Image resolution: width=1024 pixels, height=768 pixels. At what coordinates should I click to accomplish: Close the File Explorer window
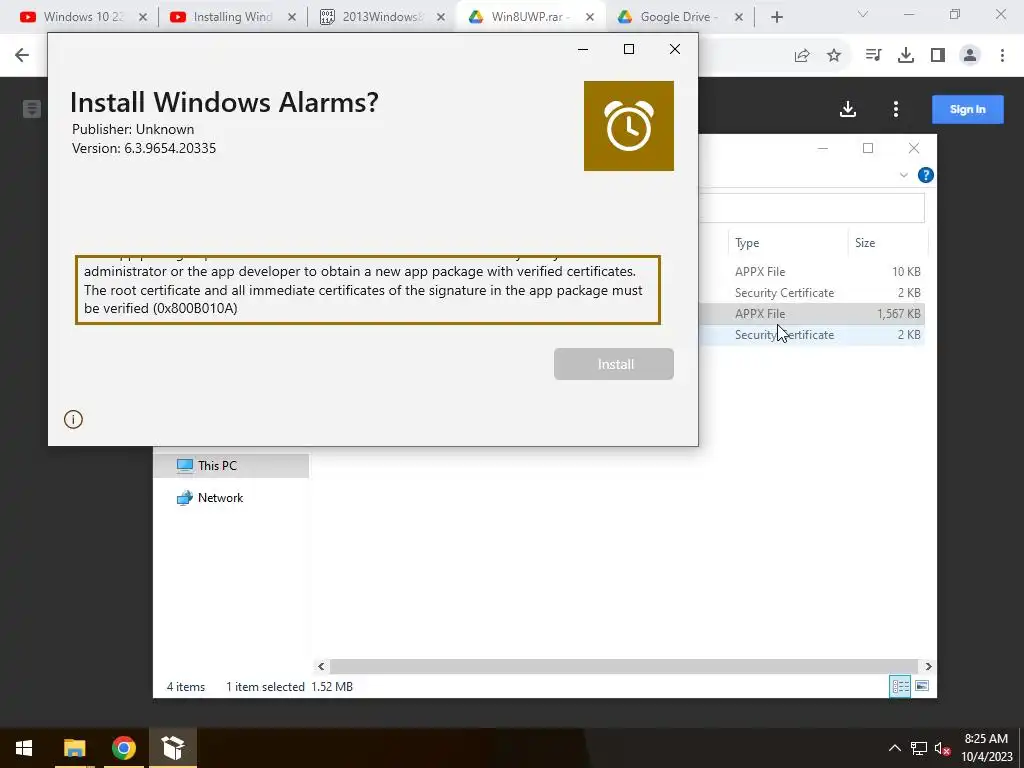(x=914, y=148)
